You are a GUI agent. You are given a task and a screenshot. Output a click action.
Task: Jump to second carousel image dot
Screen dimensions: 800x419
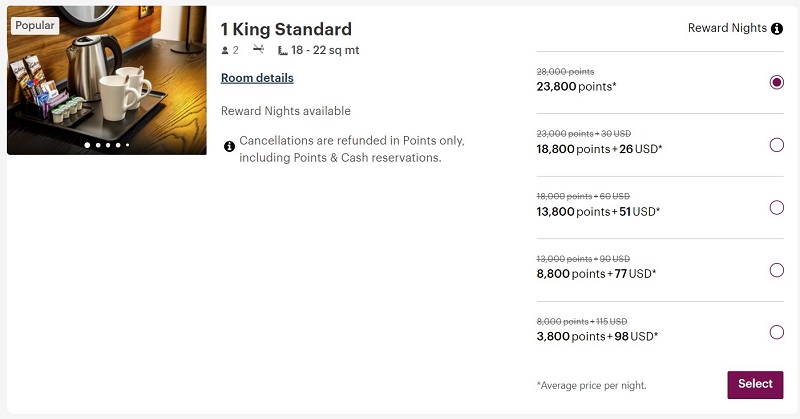coord(98,145)
